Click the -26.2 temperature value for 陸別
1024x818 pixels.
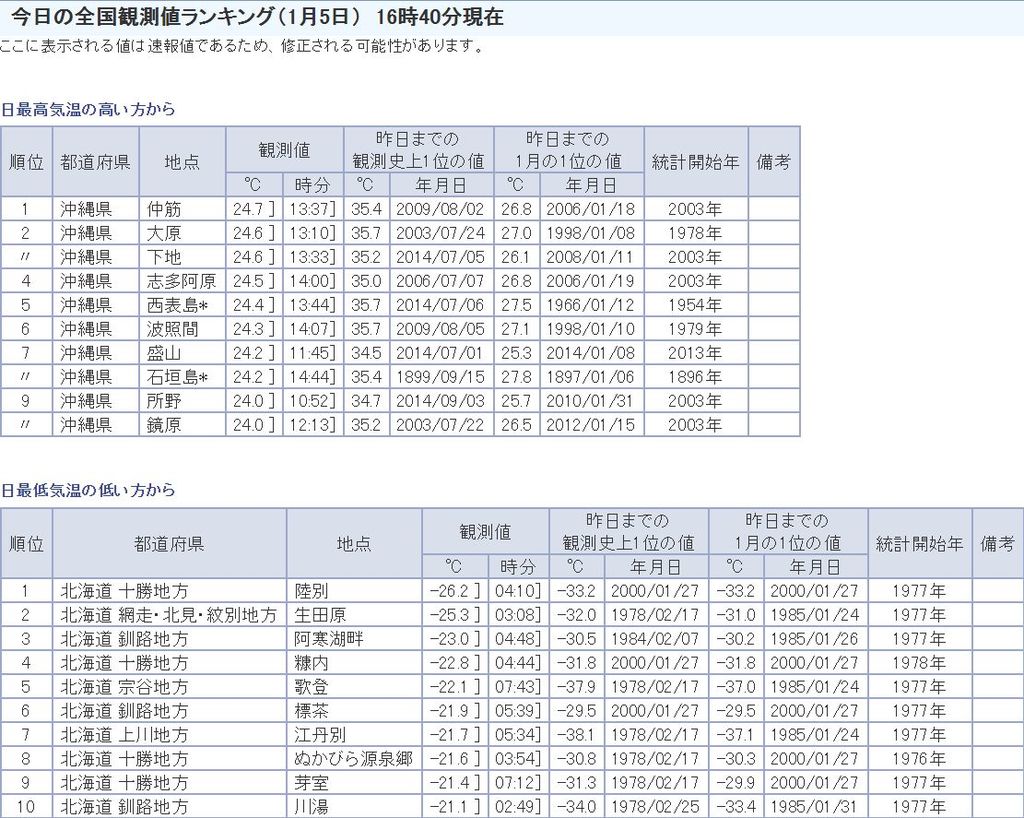(450, 591)
